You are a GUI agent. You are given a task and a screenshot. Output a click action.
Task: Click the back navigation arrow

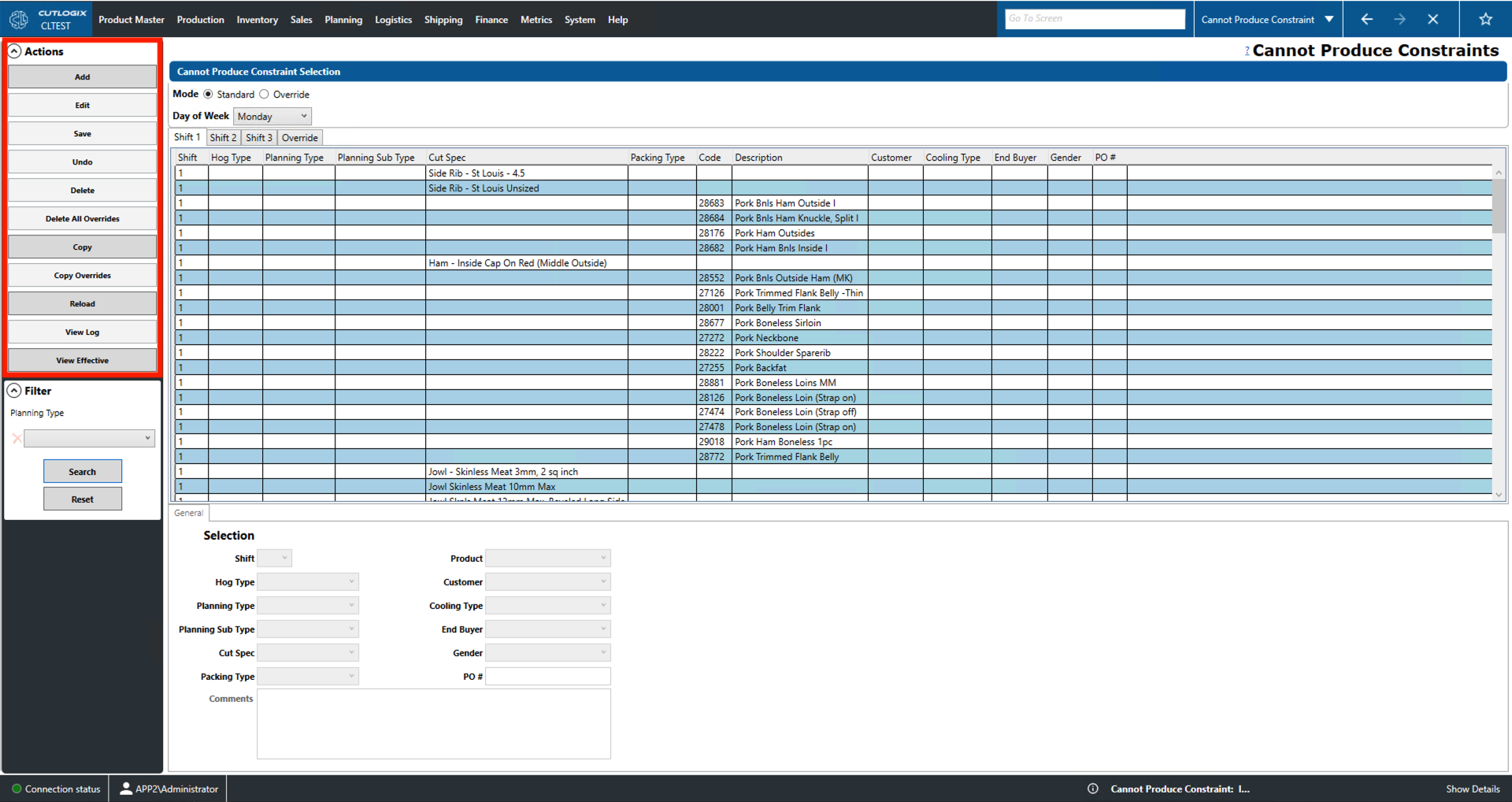tap(1367, 19)
